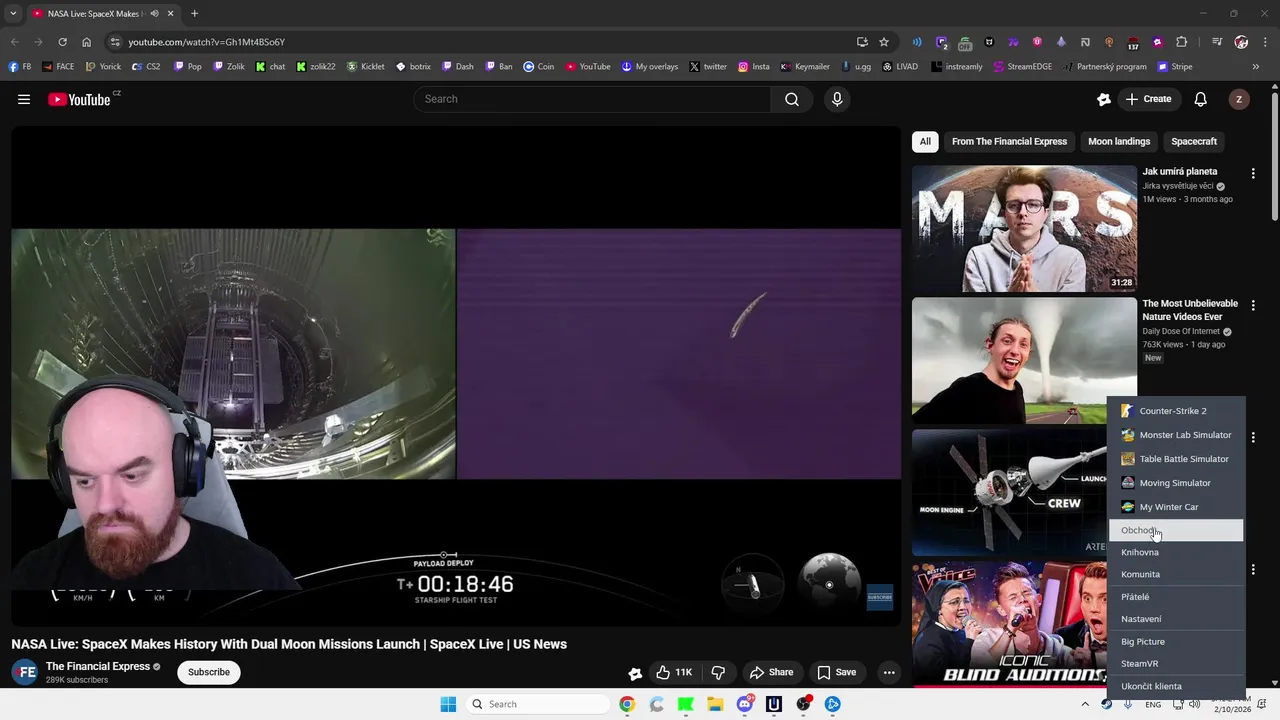Go to the browser home page icon
This screenshot has height=720, width=1280.
tap(86, 42)
